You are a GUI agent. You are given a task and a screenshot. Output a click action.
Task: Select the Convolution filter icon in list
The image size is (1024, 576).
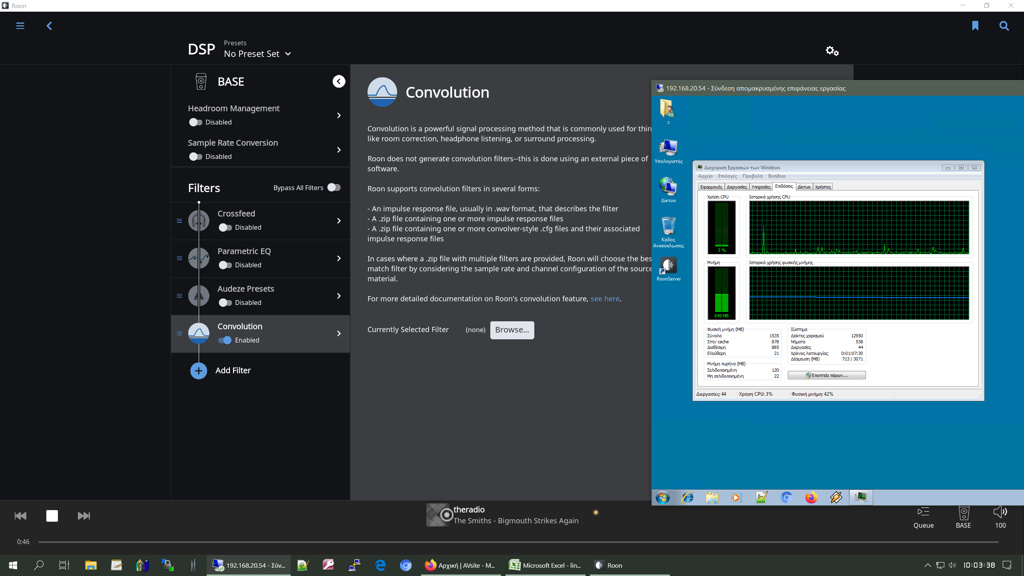click(x=199, y=333)
